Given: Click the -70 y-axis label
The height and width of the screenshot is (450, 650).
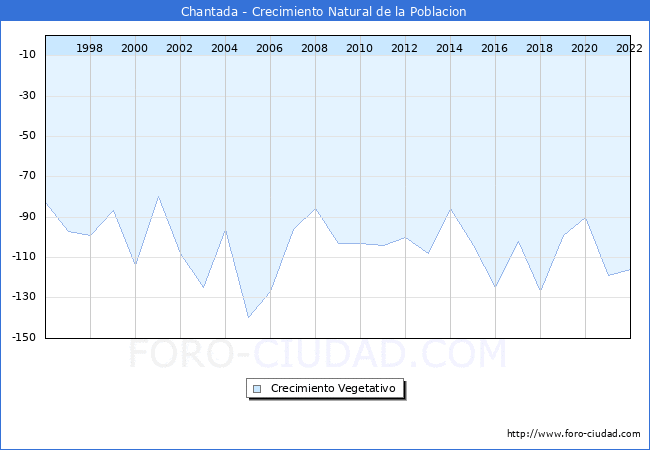Looking at the screenshot, I should (x=27, y=176).
